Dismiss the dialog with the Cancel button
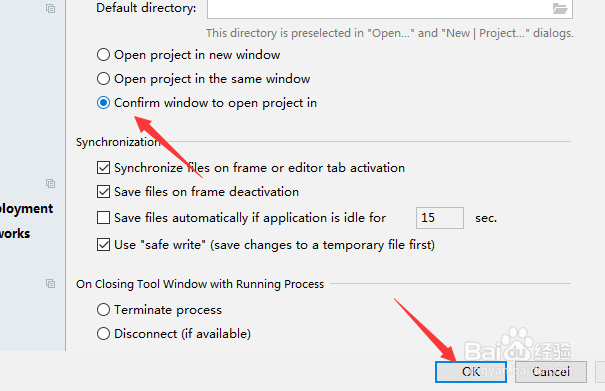The image size is (605, 391). (x=551, y=372)
